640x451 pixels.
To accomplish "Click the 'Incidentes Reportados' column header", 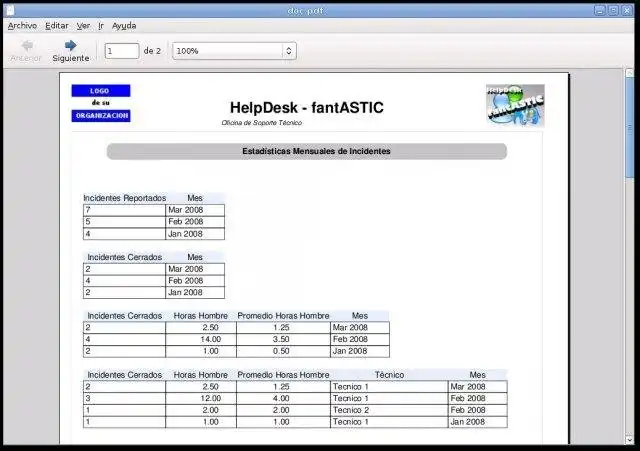I will tap(124, 198).
